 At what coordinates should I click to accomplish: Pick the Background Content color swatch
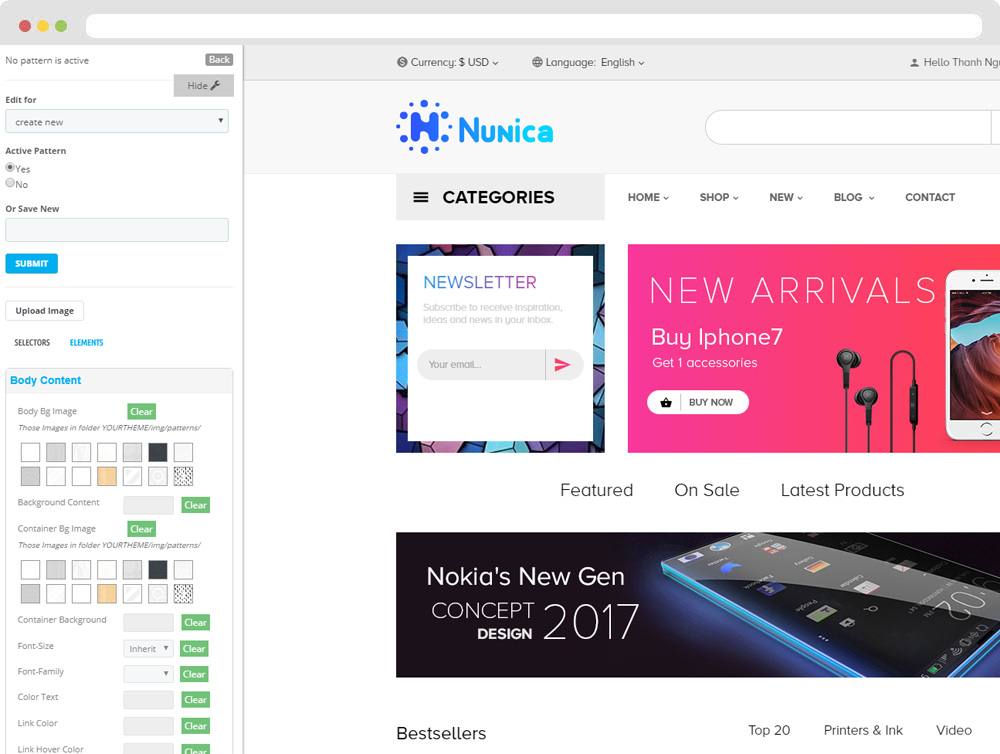pyautogui.click(x=149, y=505)
